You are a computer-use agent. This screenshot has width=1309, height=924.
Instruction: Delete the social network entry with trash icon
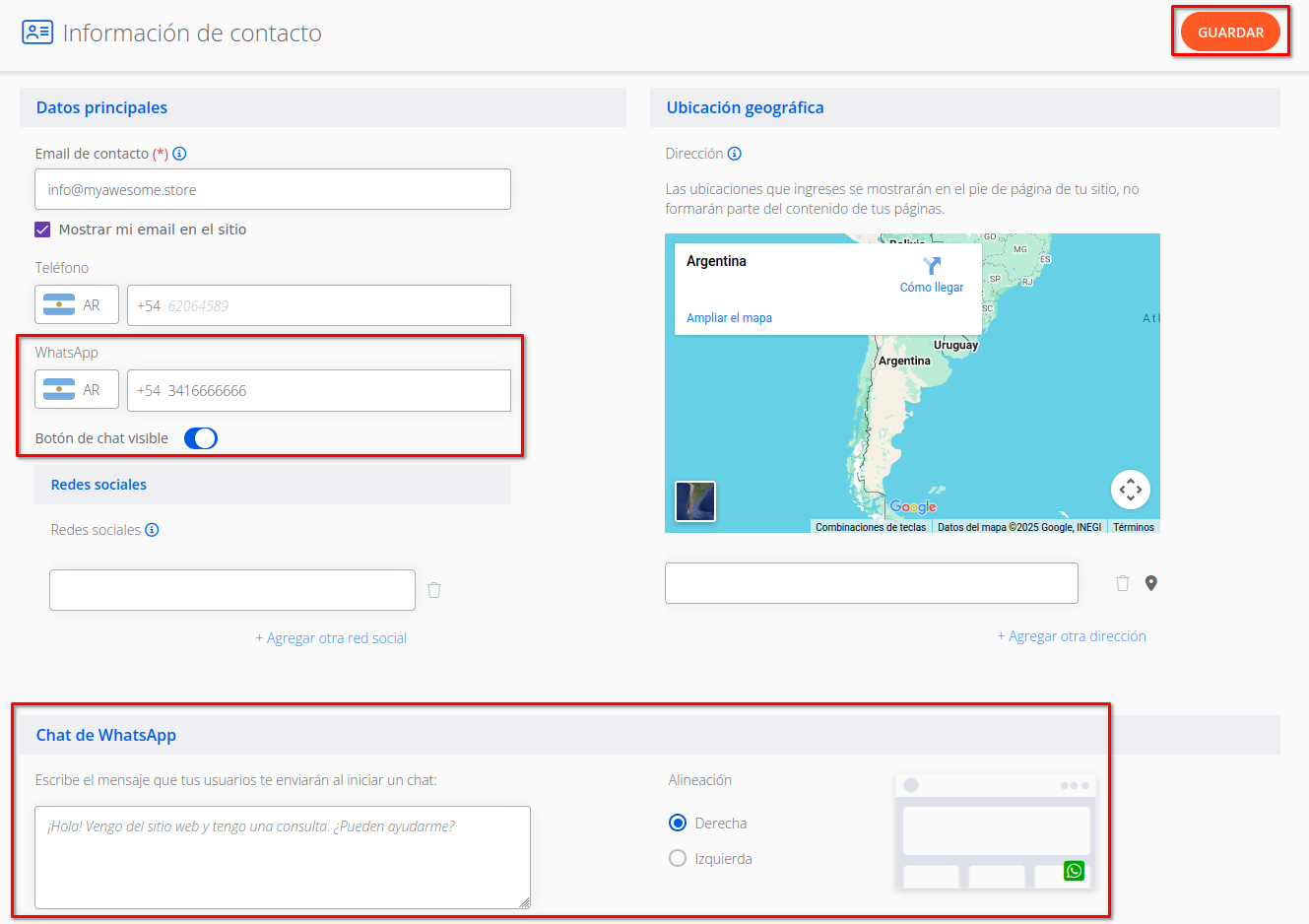434,590
